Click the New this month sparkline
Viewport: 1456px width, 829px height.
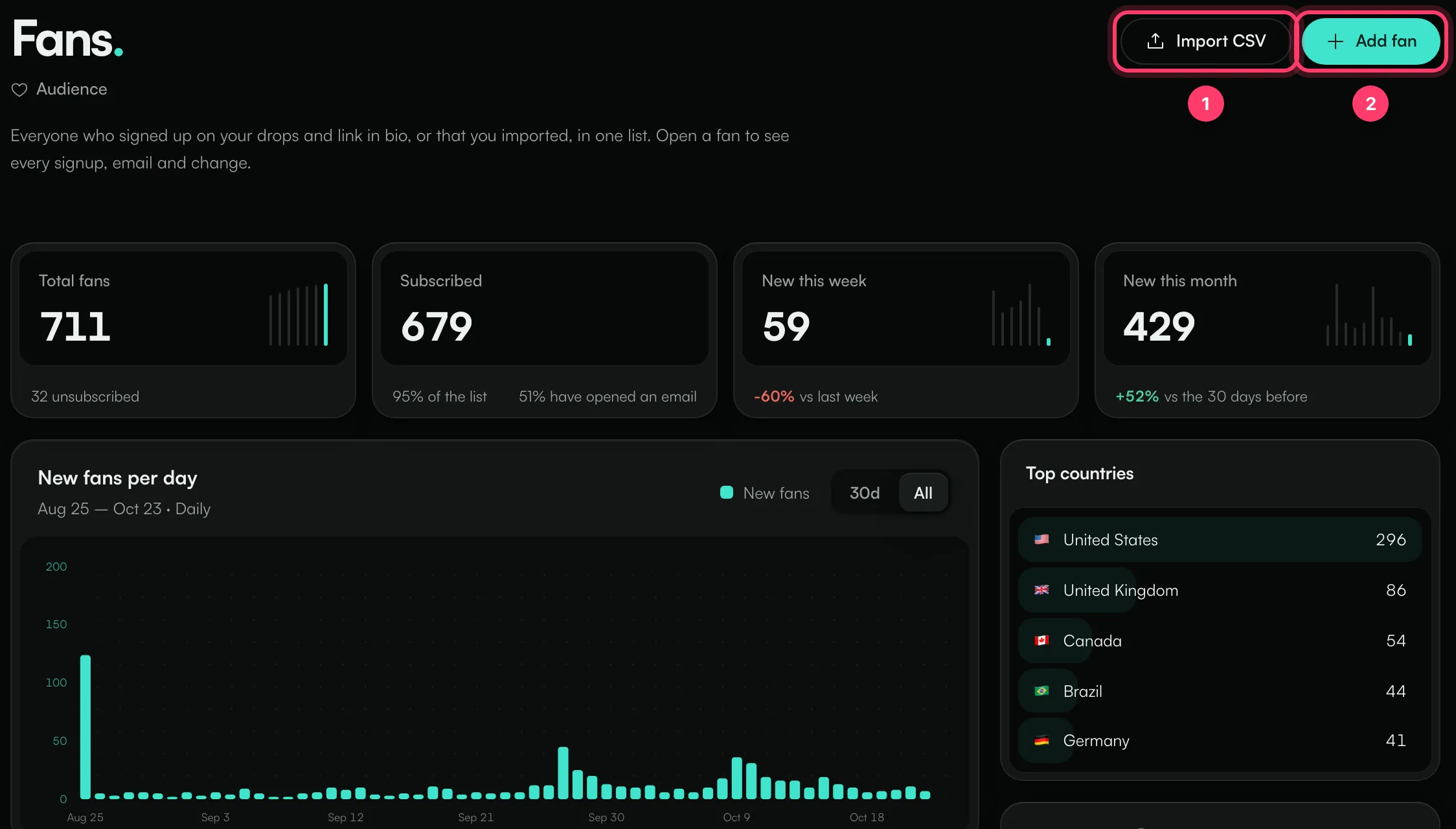click(x=1370, y=315)
